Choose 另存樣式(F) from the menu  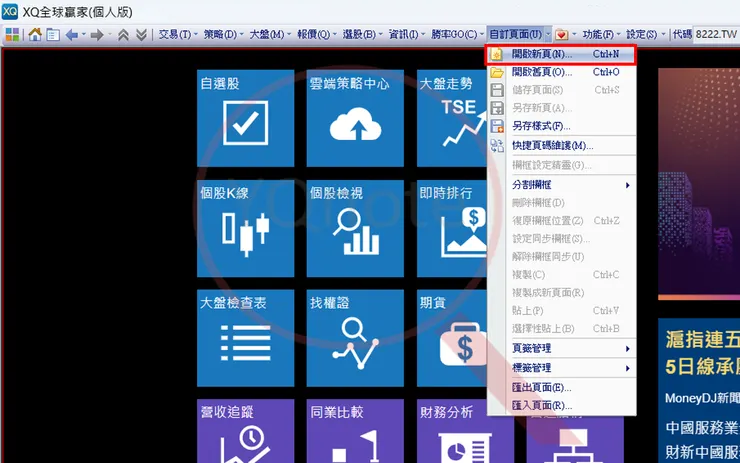561,126
